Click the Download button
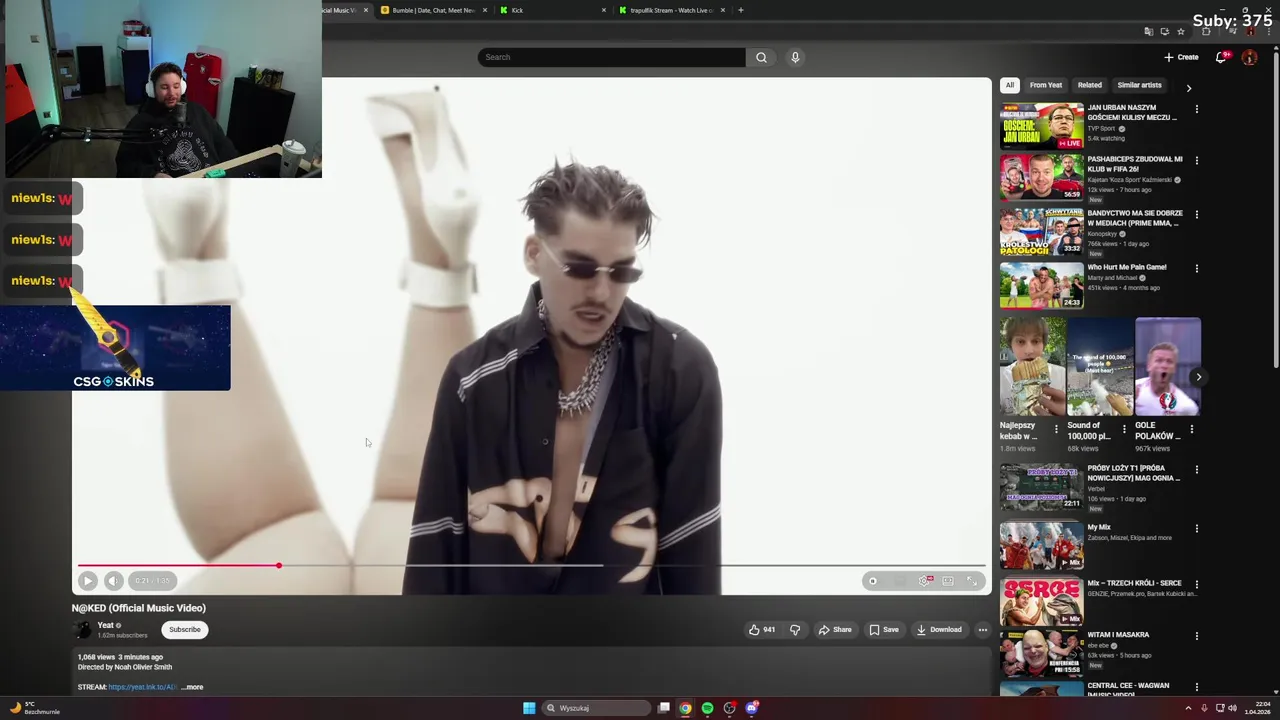 click(939, 630)
